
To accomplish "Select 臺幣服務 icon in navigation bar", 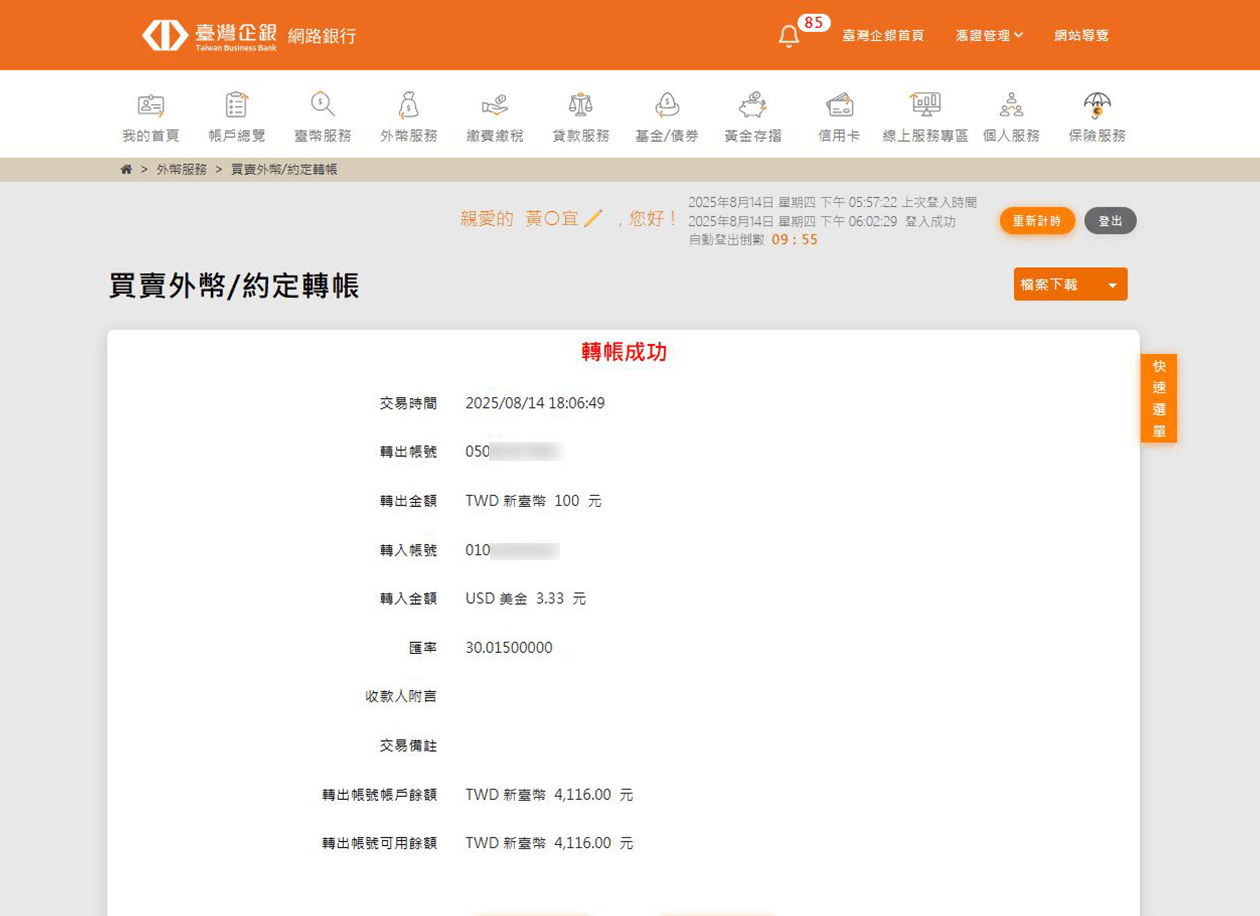I will 322,105.
